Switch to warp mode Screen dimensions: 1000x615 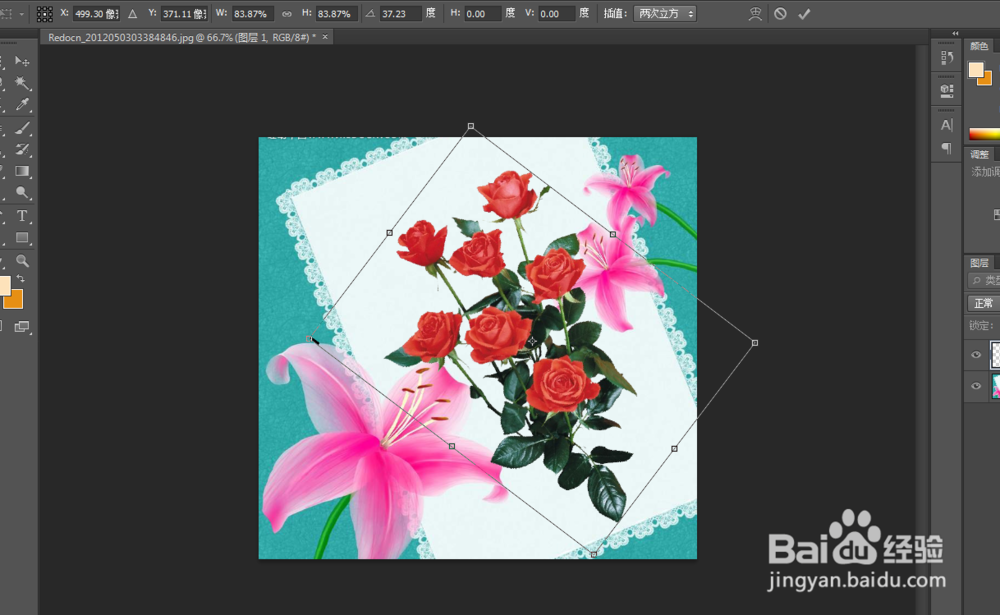click(x=755, y=14)
